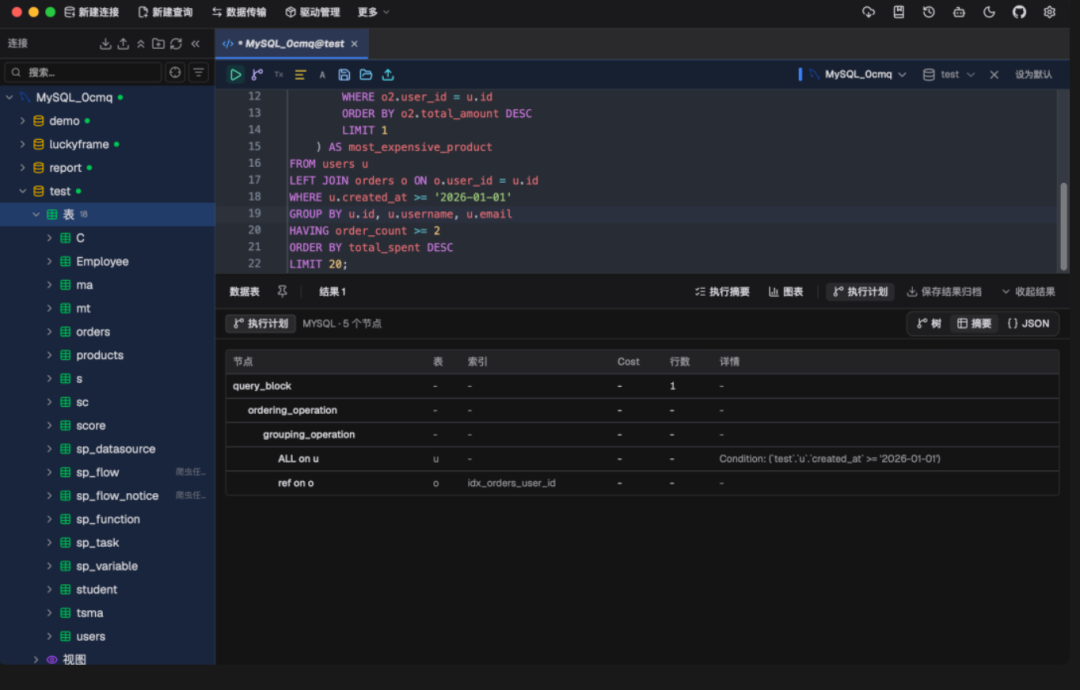
Task: Click the locate target icon beside search
Action: (x=175, y=72)
